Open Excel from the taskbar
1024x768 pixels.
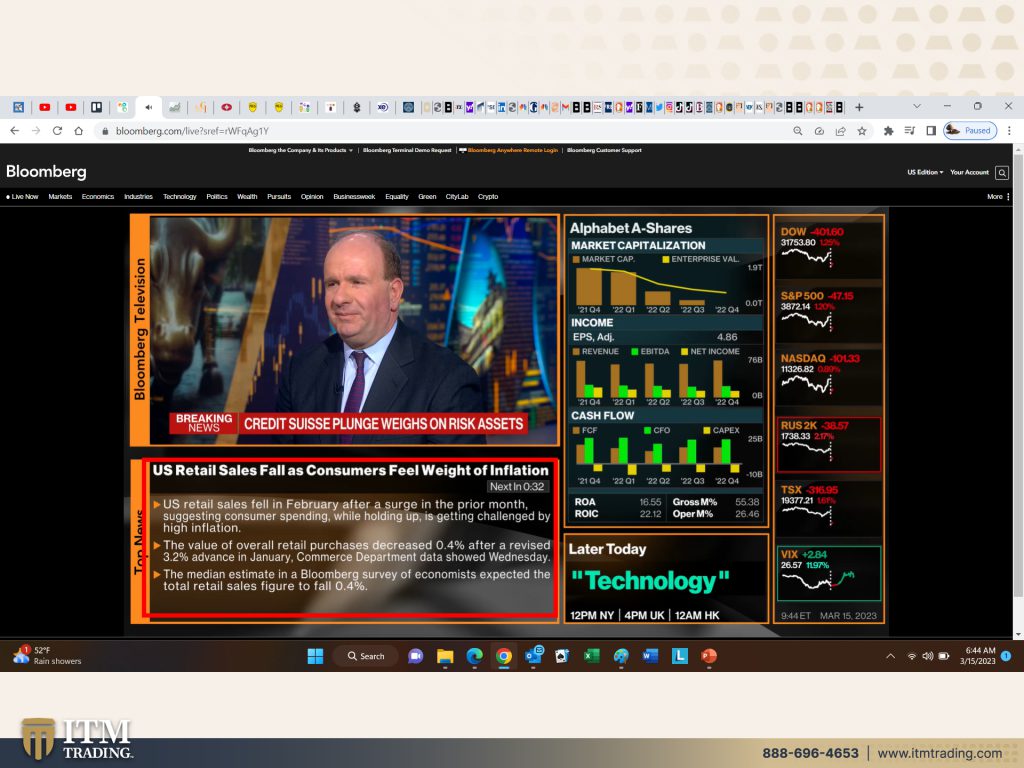point(592,656)
